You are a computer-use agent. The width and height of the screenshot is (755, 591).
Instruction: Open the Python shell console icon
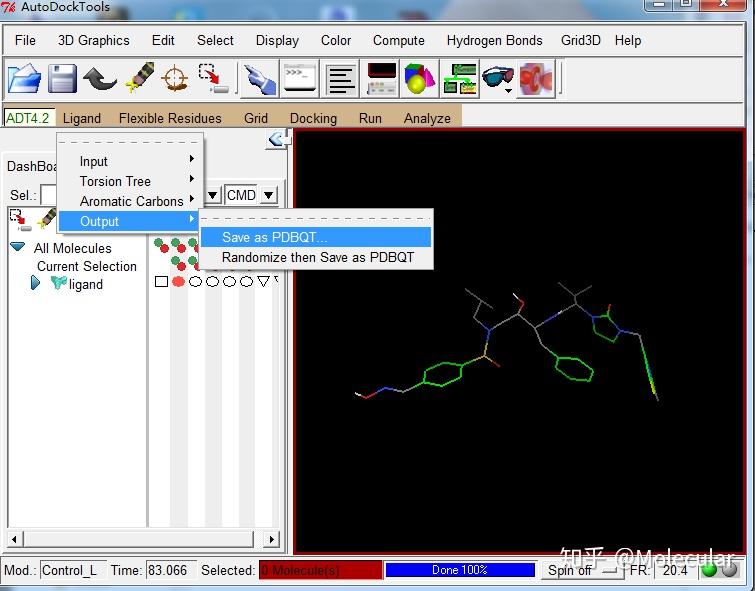pos(299,78)
